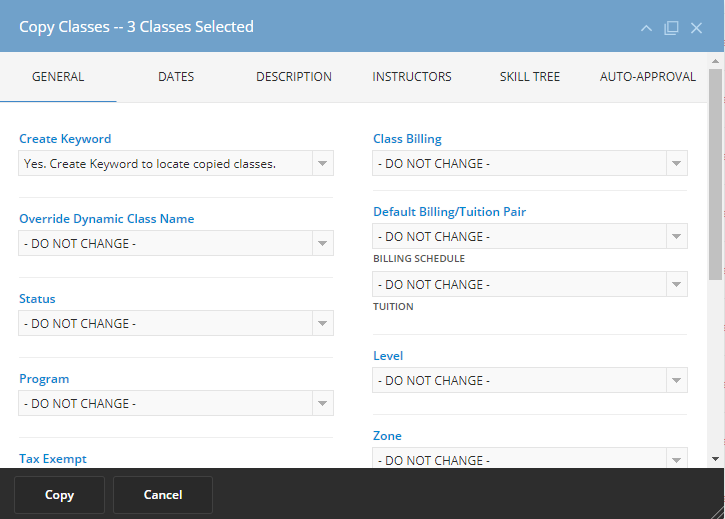Click the scrollbar up arrow

(x=715, y=61)
